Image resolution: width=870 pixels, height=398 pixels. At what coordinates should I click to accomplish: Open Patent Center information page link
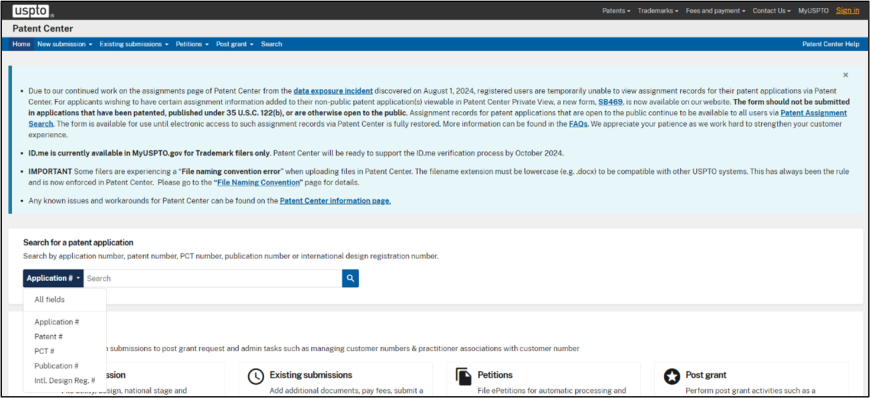click(x=335, y=201)
